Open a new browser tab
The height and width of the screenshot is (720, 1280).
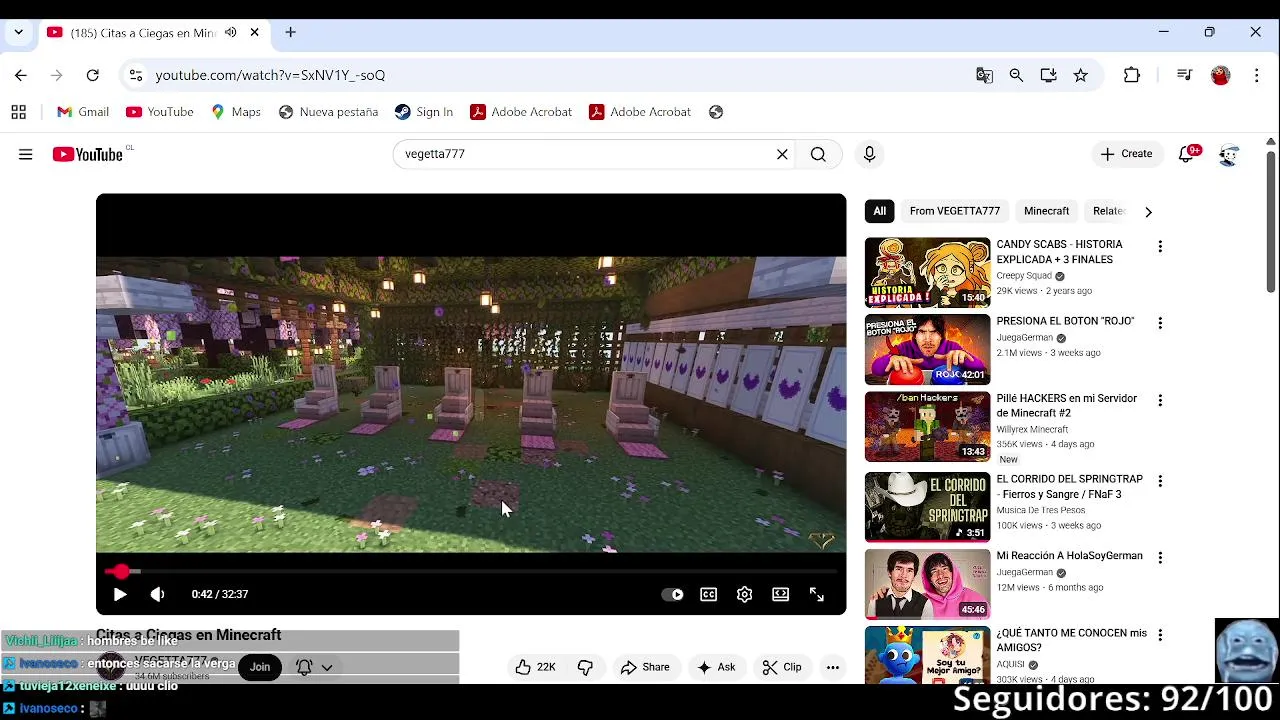(x=290, y=32)
